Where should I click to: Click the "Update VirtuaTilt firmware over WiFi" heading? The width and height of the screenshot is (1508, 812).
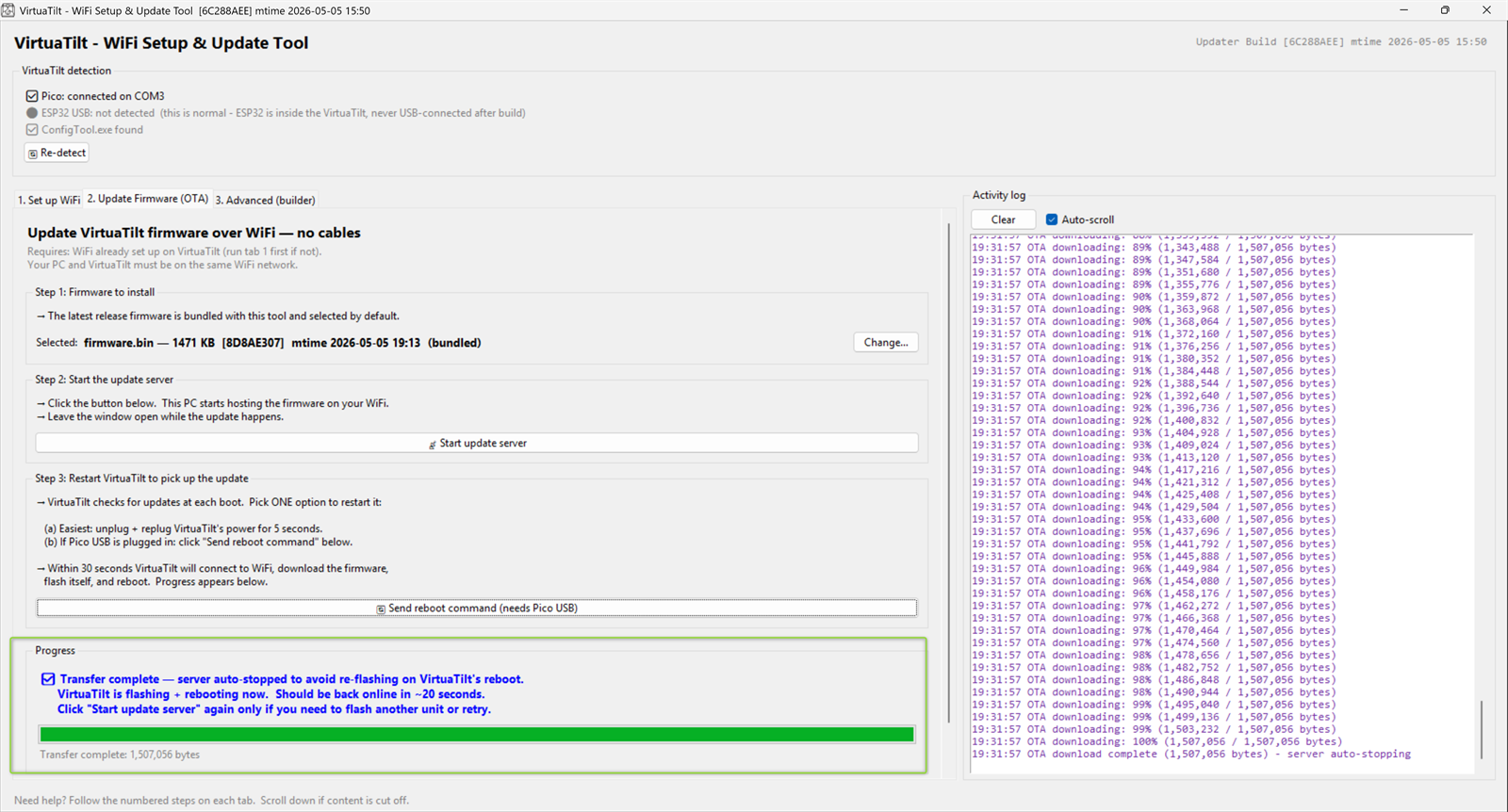click(x=194, y=233)
